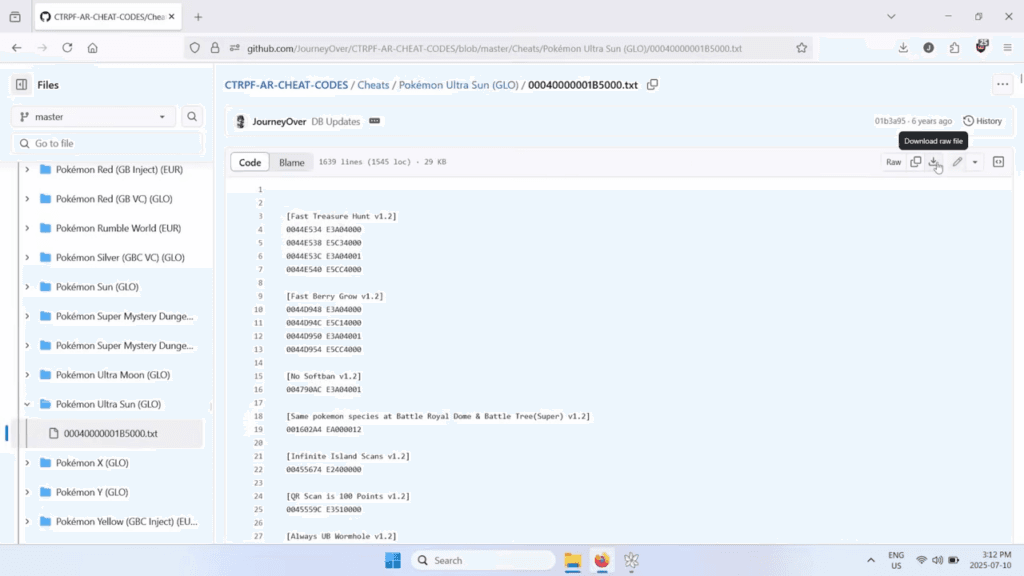This screenshot has height=576, width=1024.
Task: Collapse the Files side panel
Action: click(22, 85)
